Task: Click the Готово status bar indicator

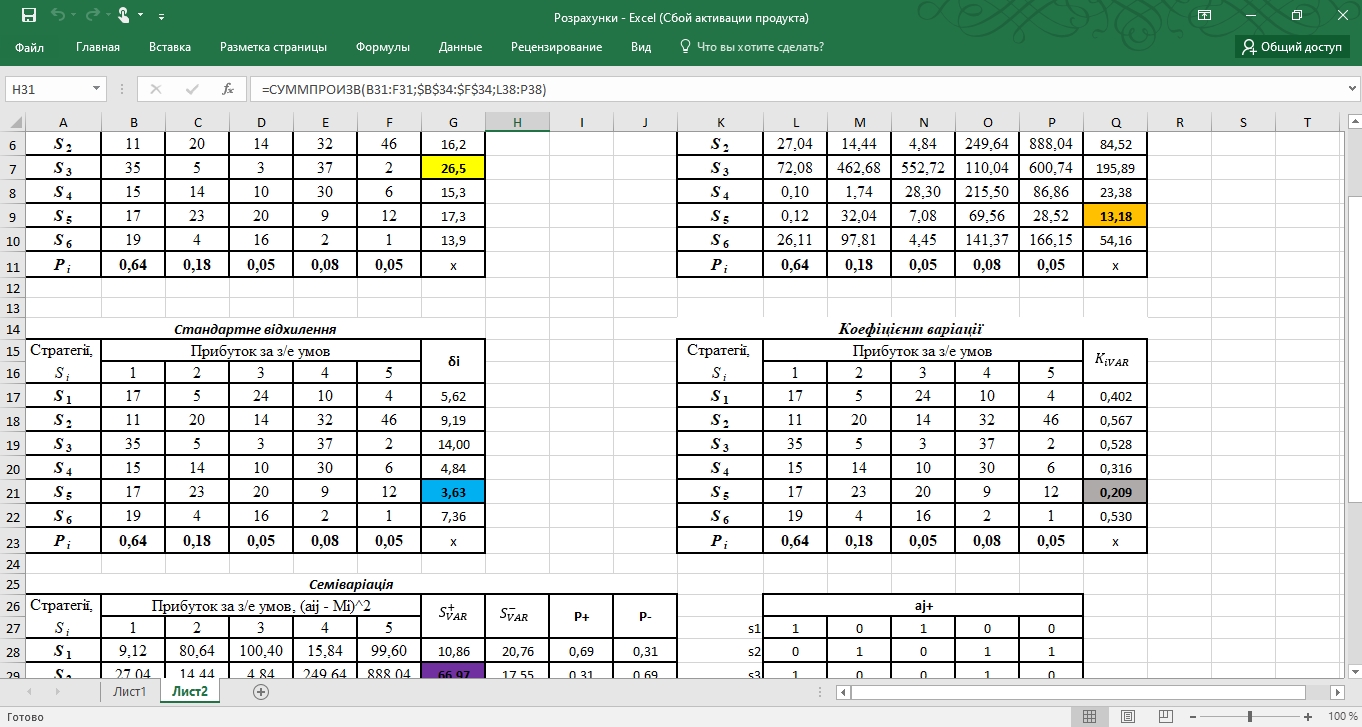Action: pos(25,717)
